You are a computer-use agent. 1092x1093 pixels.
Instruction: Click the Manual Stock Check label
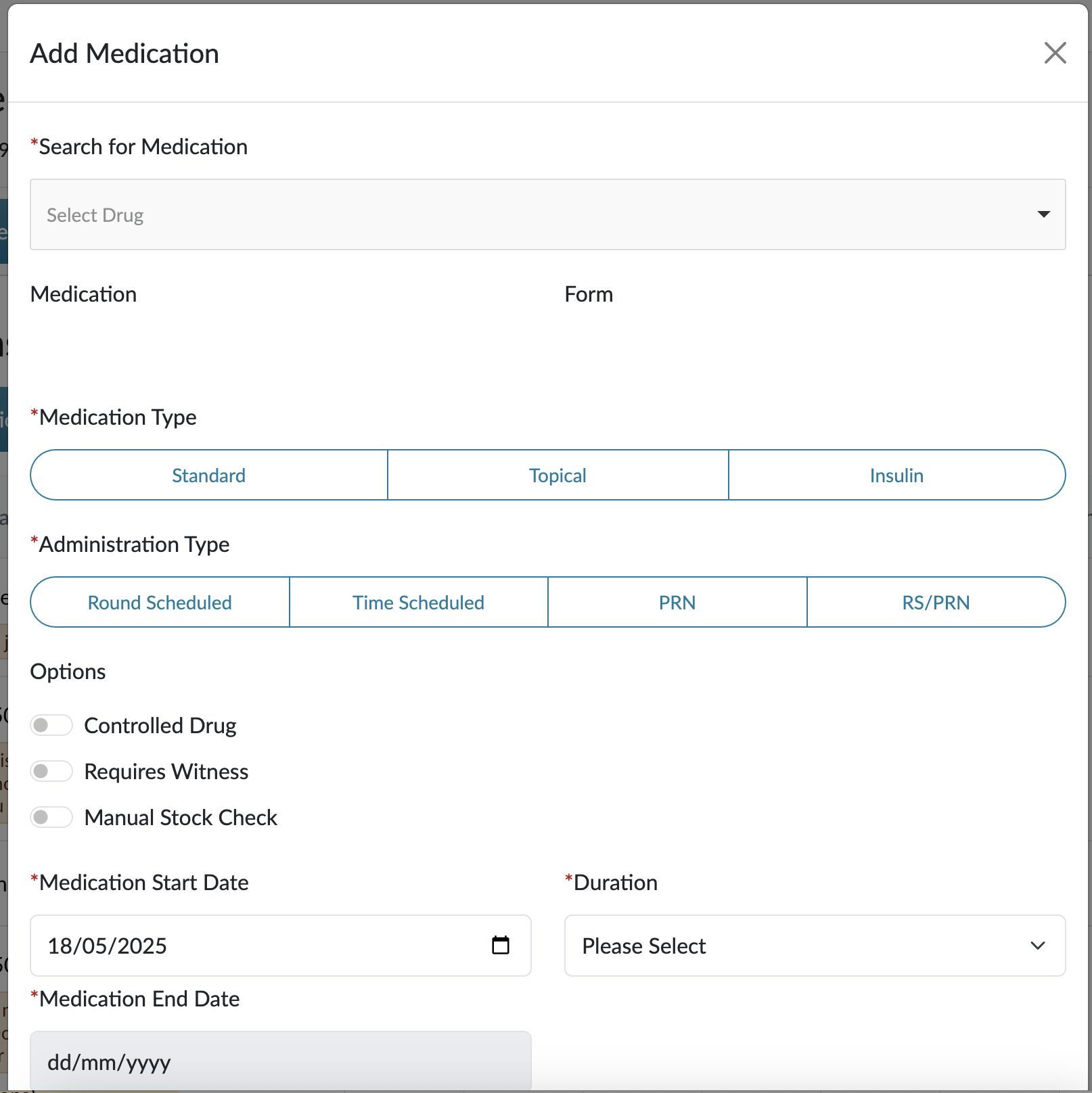181,817
